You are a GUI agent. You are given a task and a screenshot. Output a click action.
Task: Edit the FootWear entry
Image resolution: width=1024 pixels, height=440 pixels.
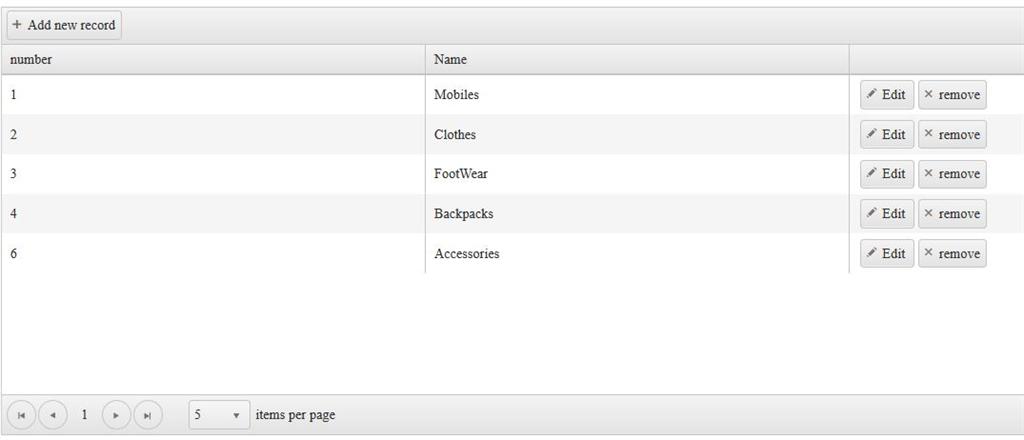886,174
